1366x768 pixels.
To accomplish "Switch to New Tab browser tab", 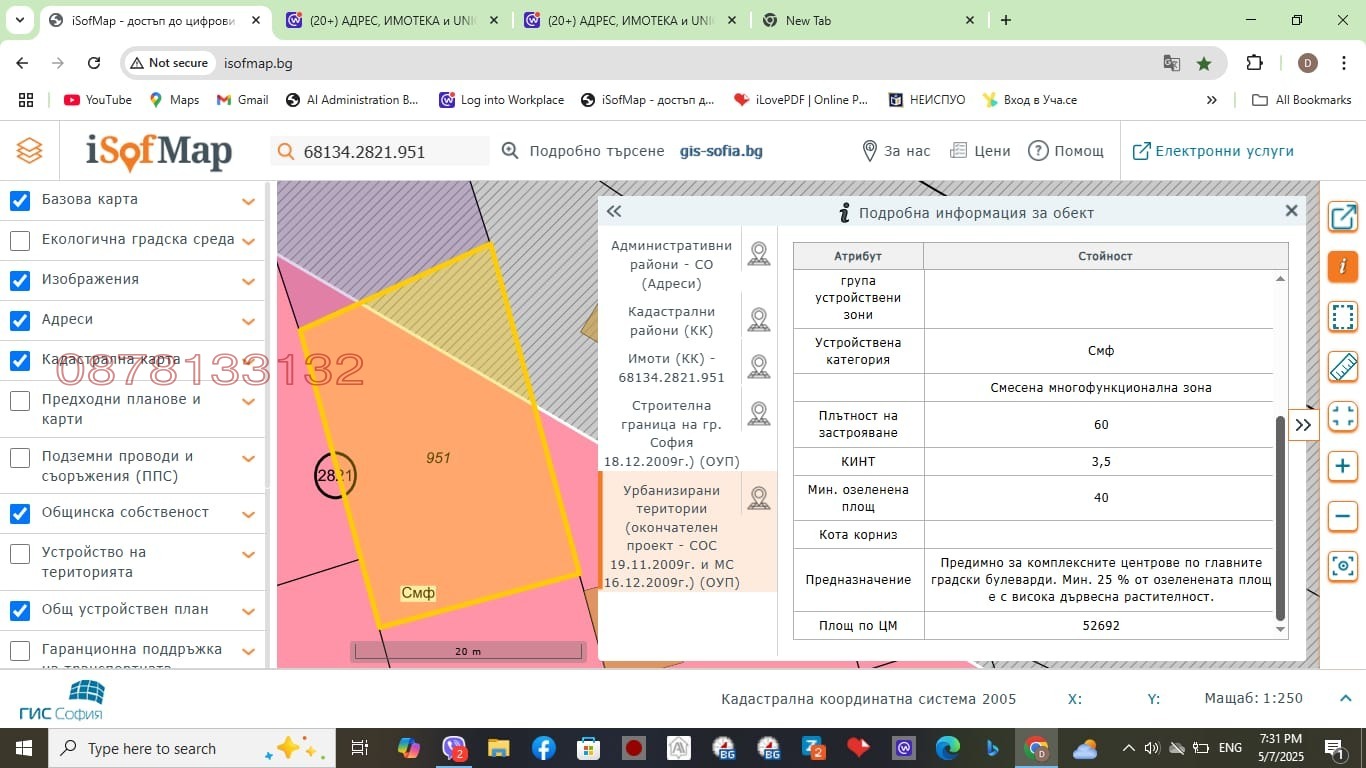I will (x=869, y=20).
